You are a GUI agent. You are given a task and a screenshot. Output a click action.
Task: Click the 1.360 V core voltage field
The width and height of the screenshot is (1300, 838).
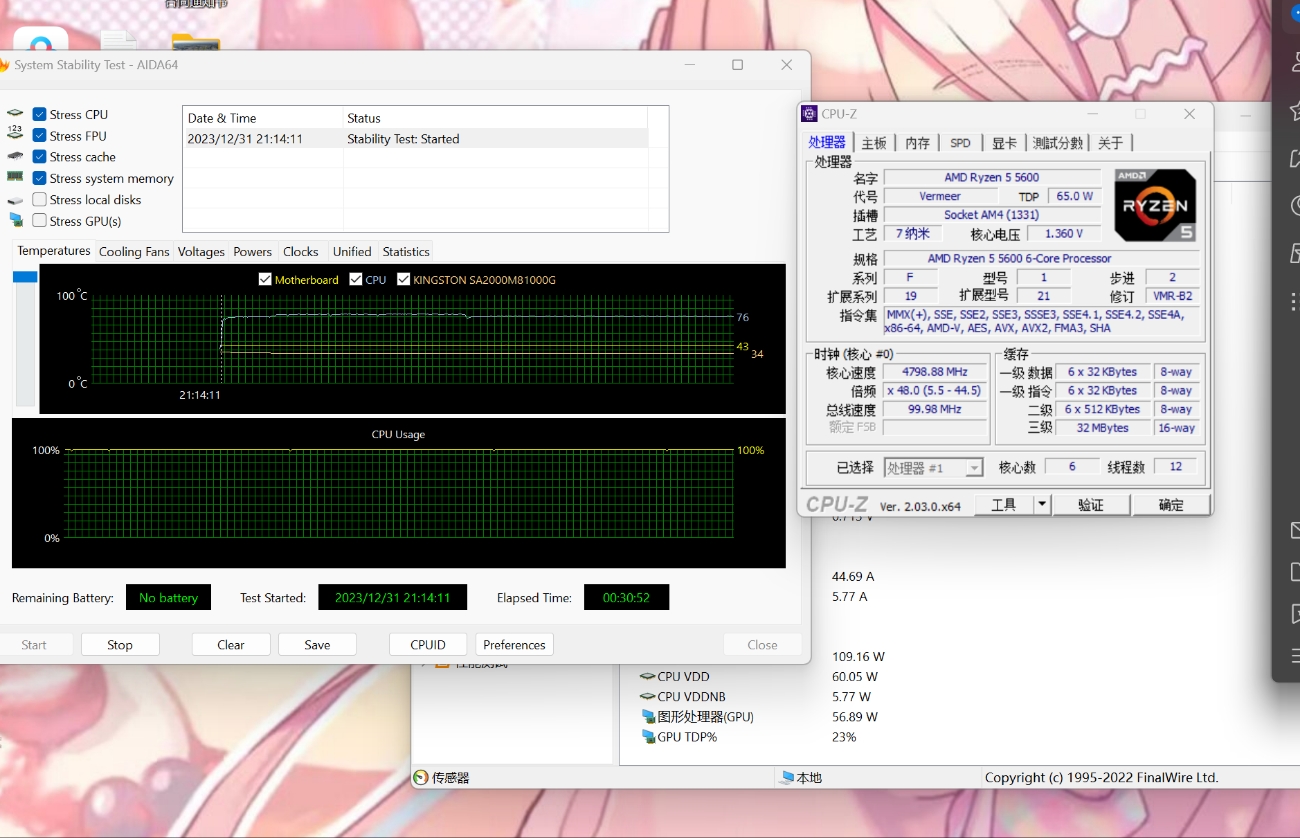pyautogui.click(x=1063, y=233)
